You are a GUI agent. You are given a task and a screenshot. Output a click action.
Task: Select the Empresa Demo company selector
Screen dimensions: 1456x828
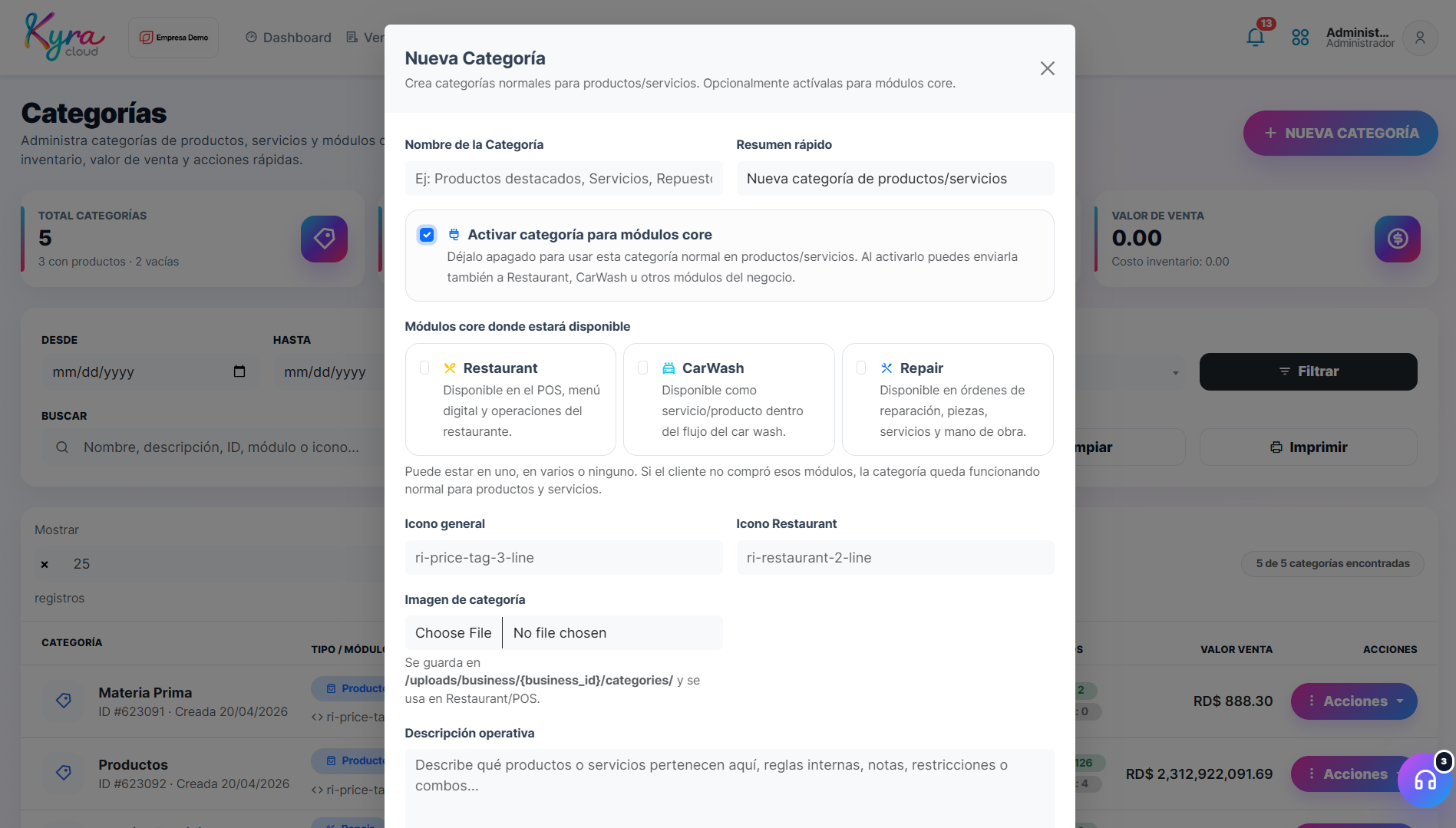tap(173, 38)
